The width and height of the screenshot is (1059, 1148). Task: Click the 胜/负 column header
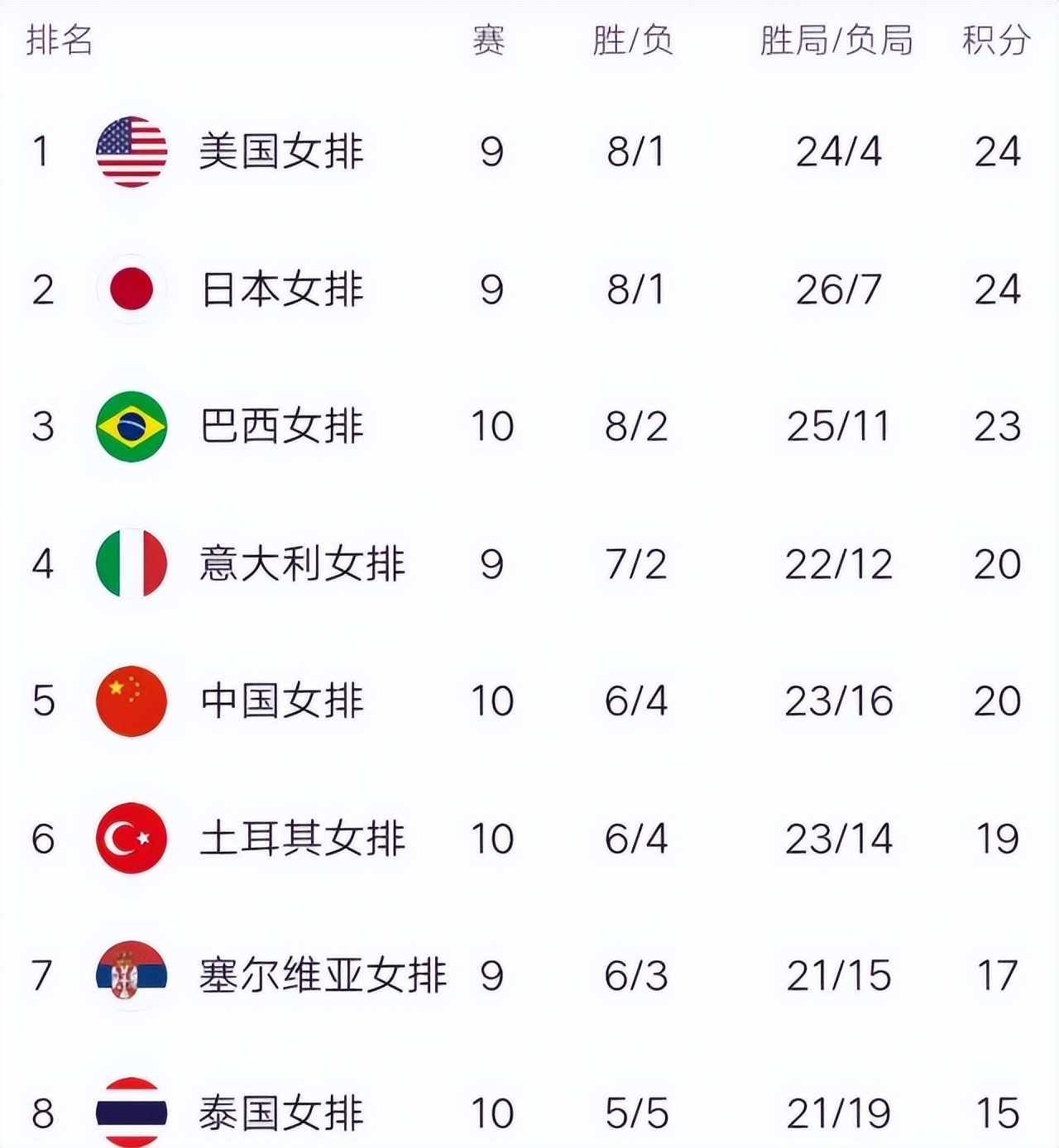pos(633,40)
